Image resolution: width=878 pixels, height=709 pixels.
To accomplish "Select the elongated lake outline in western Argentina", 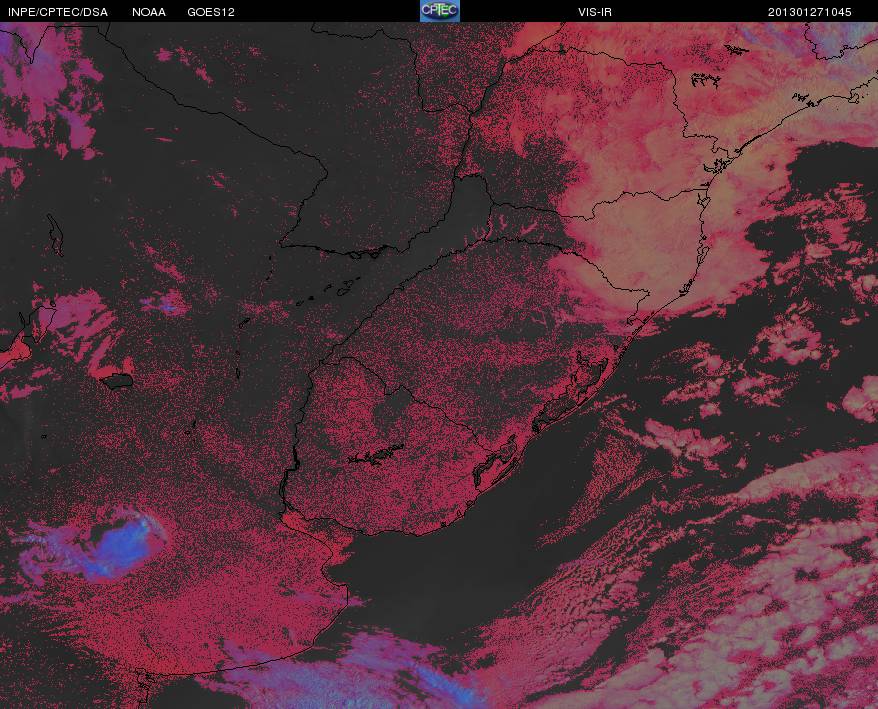I will [55, 235].
